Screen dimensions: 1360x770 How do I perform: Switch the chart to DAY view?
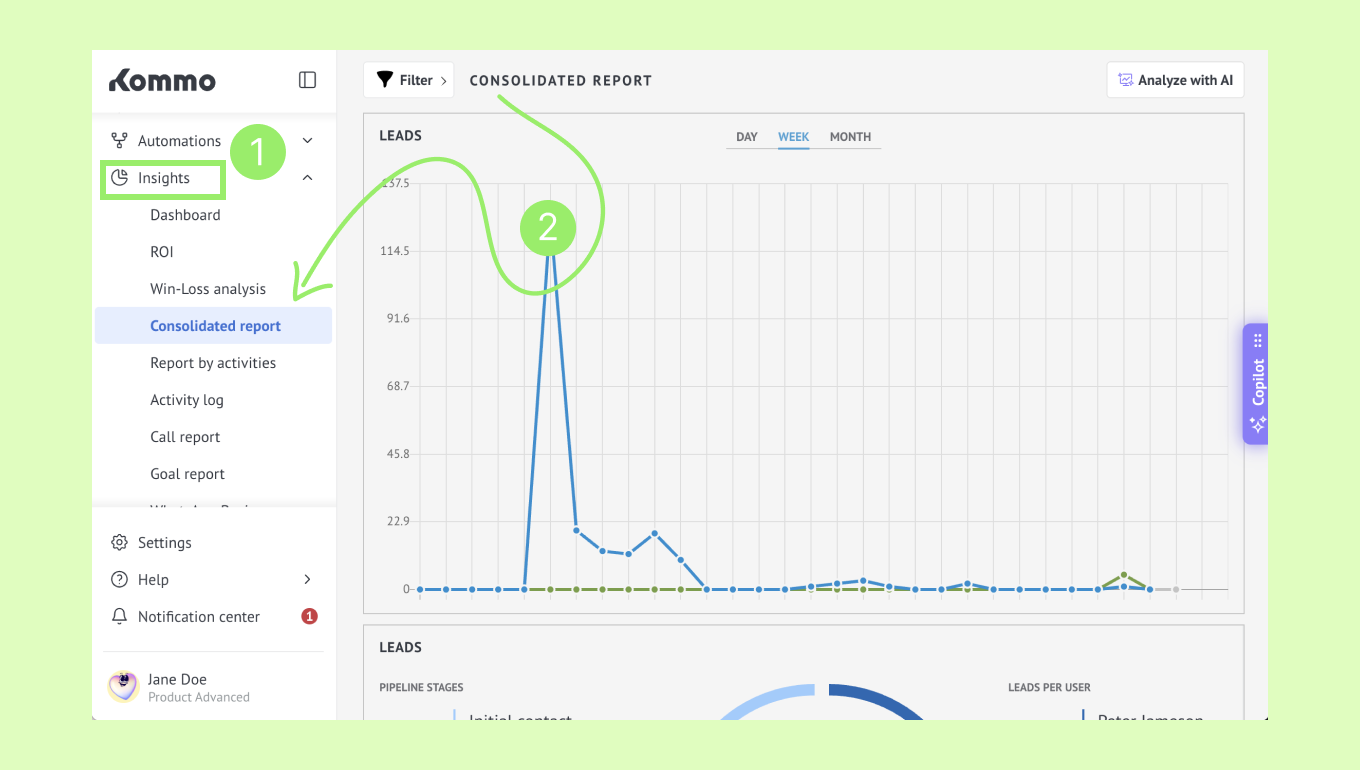[x=747, y=137]
